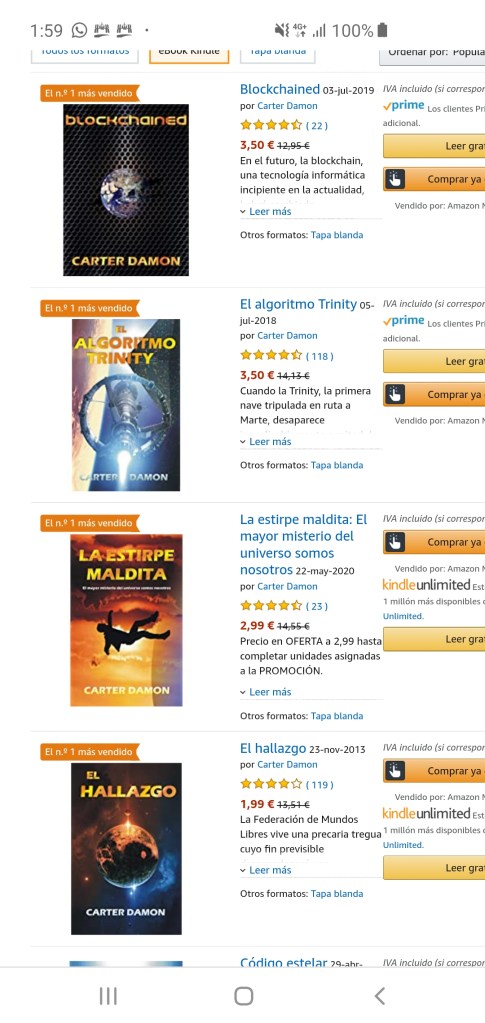This screenshot has width=485, height=1023.
Task: Expand Leer más under La estirpe maldita
Action: click(266, 692)
